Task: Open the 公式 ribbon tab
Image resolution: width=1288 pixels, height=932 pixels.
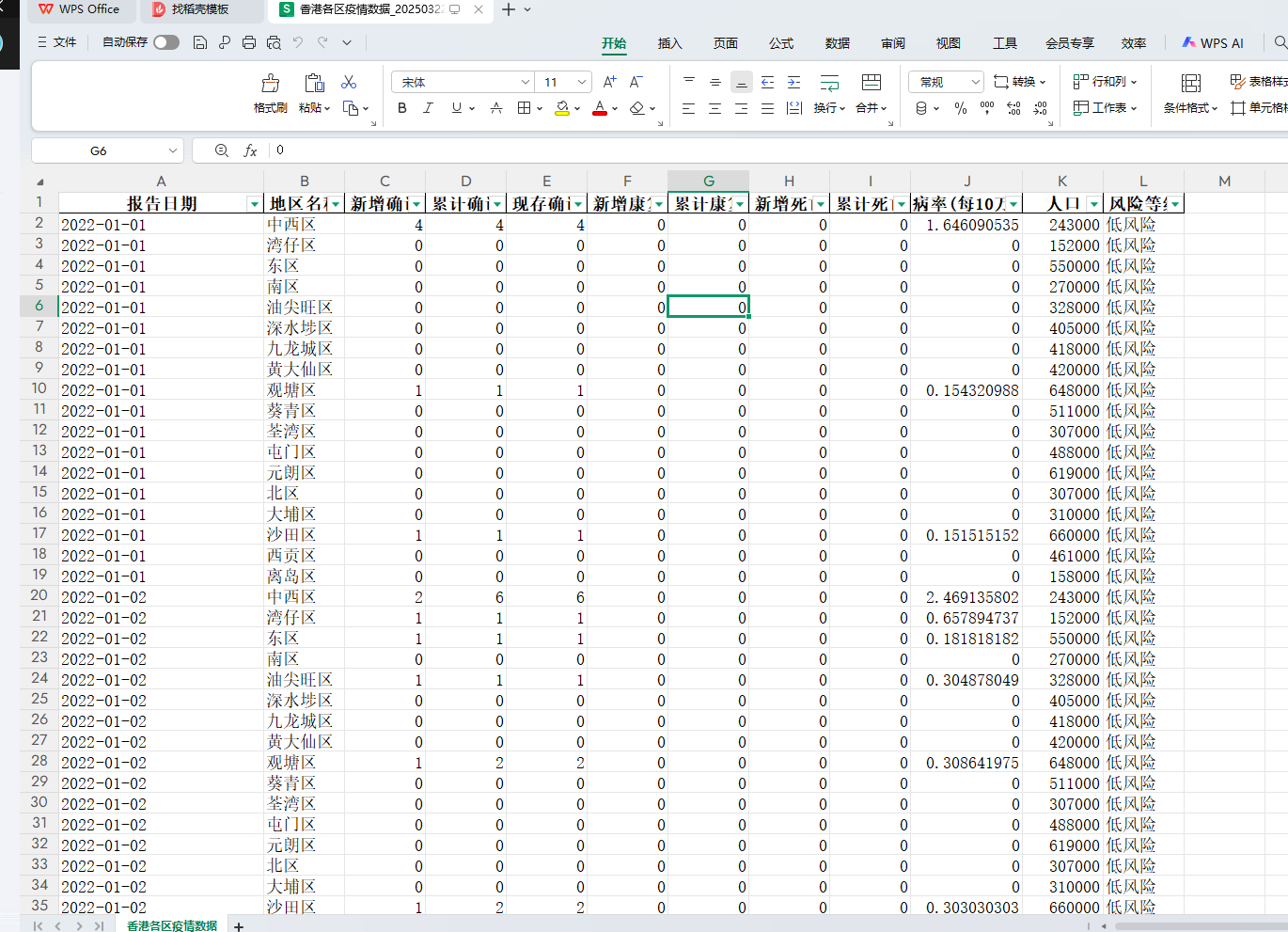Action: pos(780,43)
